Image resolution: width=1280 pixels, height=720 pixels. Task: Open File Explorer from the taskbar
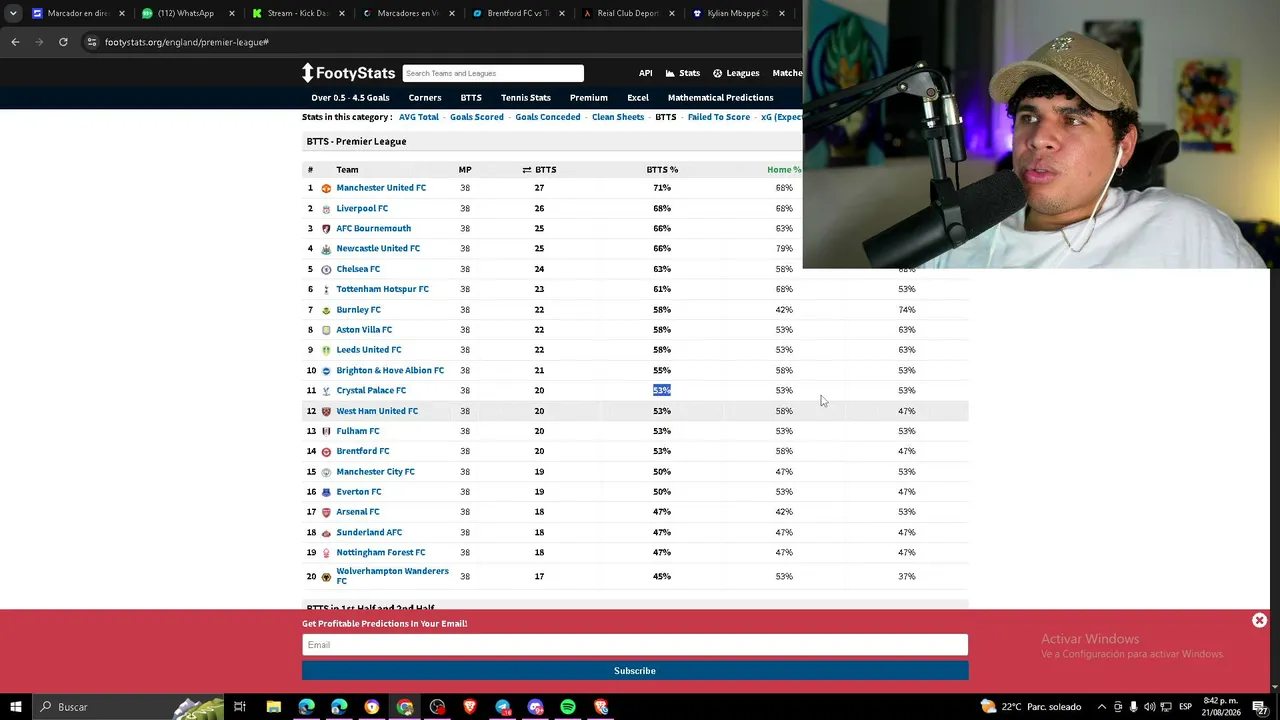273,707
